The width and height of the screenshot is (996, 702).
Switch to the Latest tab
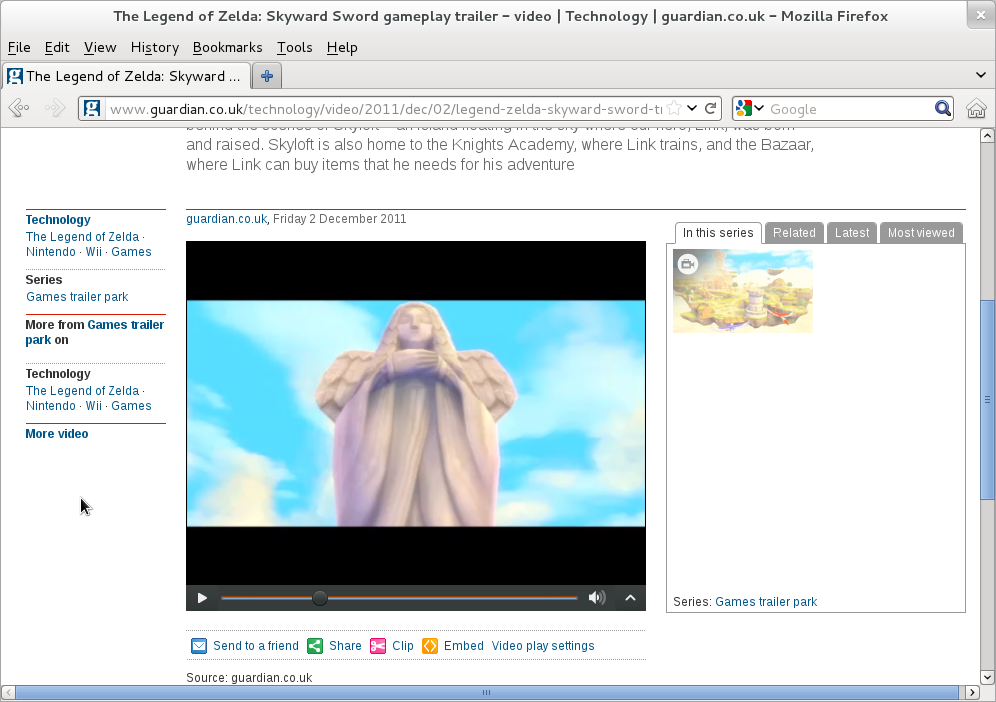pyautogui.click(x=852, y=233)
